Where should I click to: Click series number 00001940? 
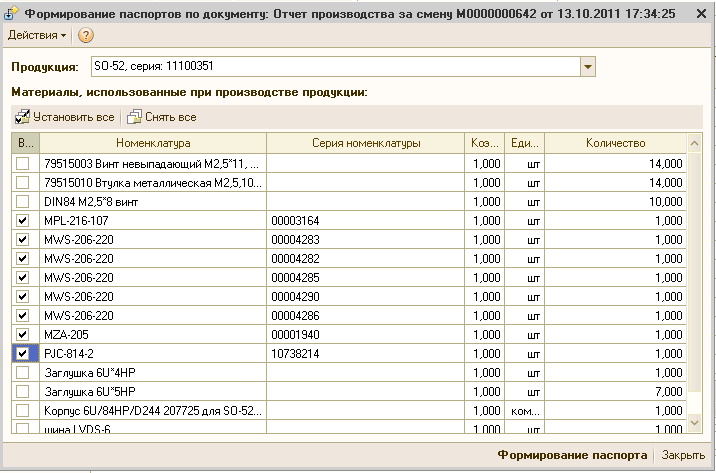[295, 335]
